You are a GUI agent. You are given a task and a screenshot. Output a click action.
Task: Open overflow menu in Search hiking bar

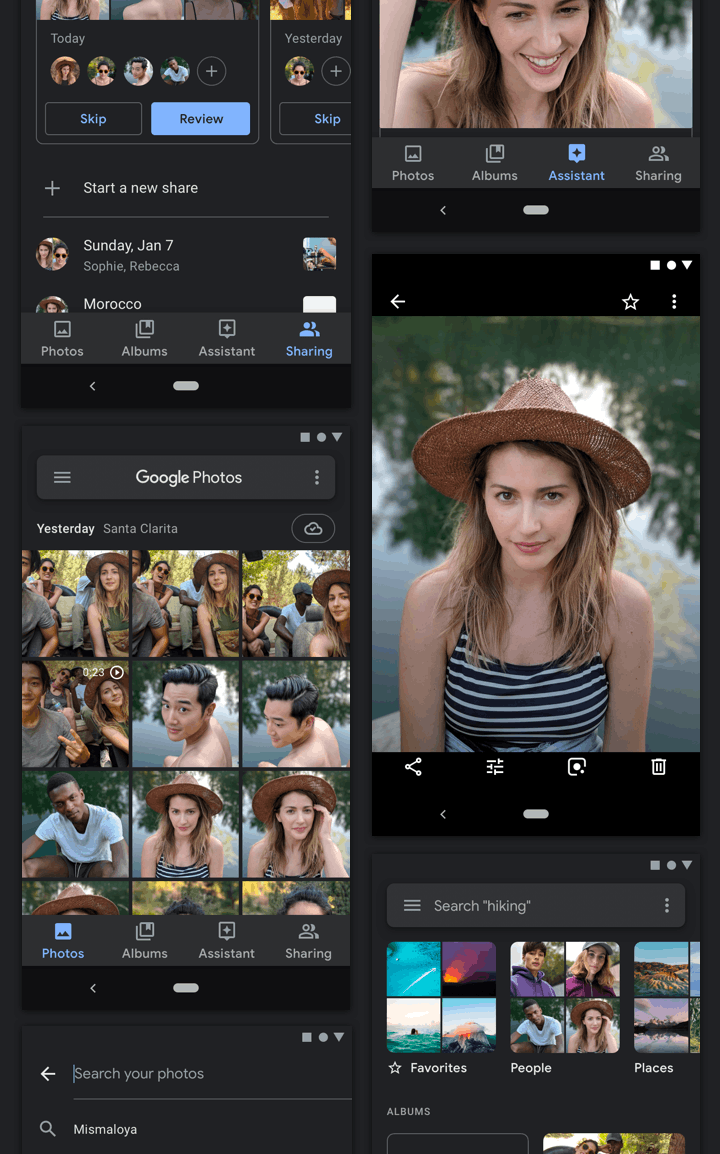click(x=666, y=905)
